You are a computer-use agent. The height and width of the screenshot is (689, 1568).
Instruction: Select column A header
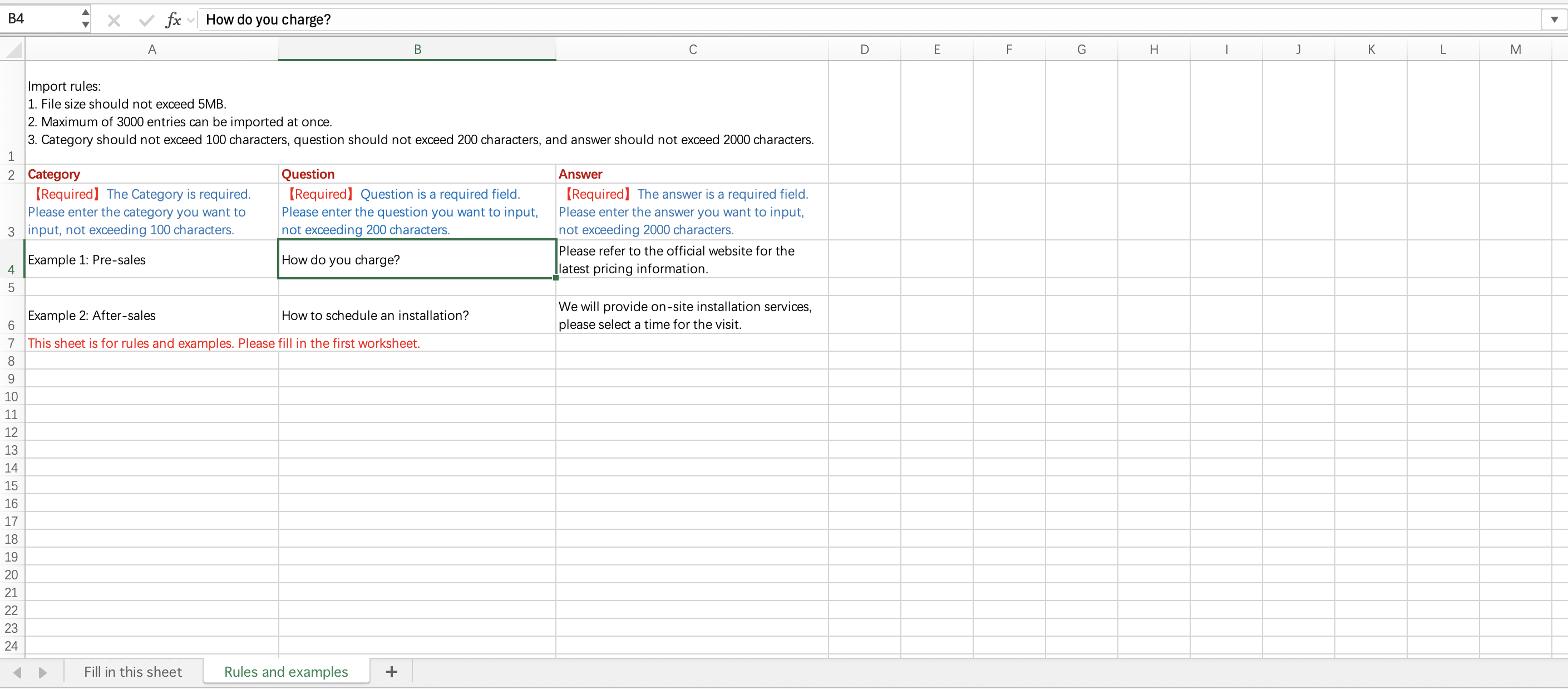151,50
